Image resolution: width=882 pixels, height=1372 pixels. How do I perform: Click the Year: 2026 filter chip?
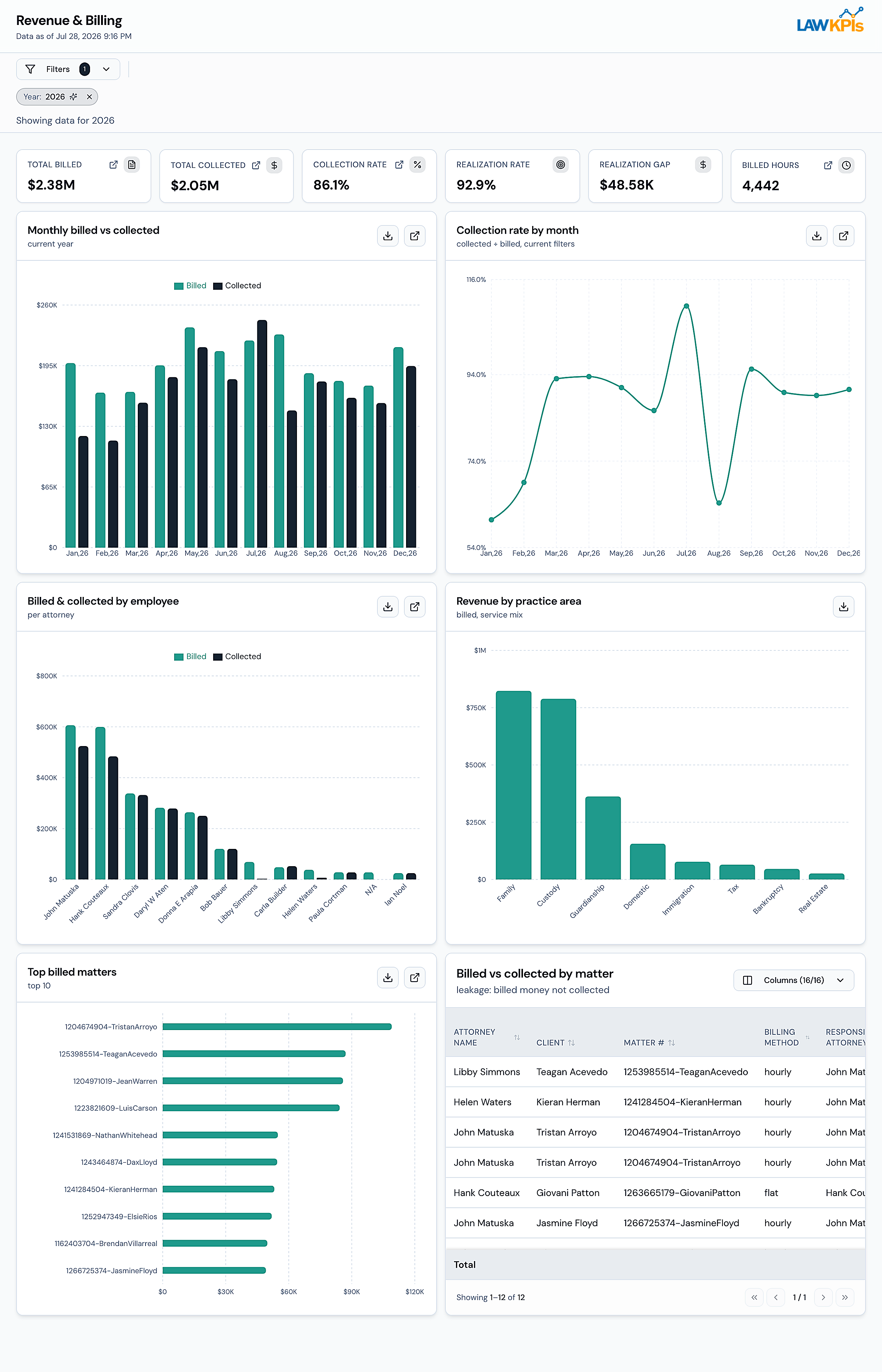[57, 97]
